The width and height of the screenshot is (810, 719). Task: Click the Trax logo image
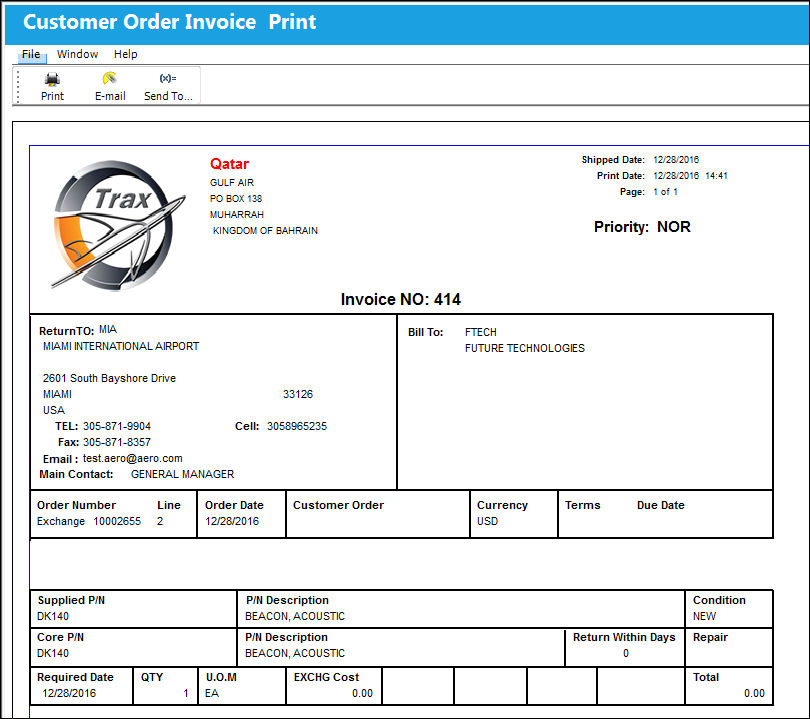118,225
